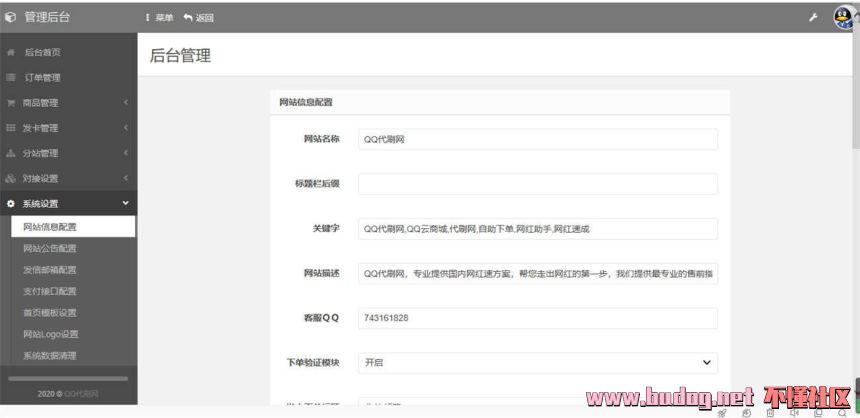The height and width of the screenshot is (418, 860).
Task: Focus the 网站描述 input field
Action: 538,274
